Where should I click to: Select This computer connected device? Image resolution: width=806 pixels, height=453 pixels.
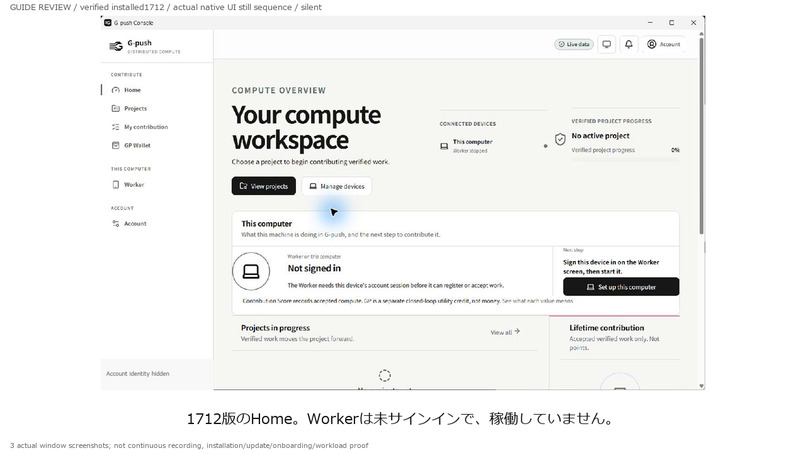click(493, 146)
